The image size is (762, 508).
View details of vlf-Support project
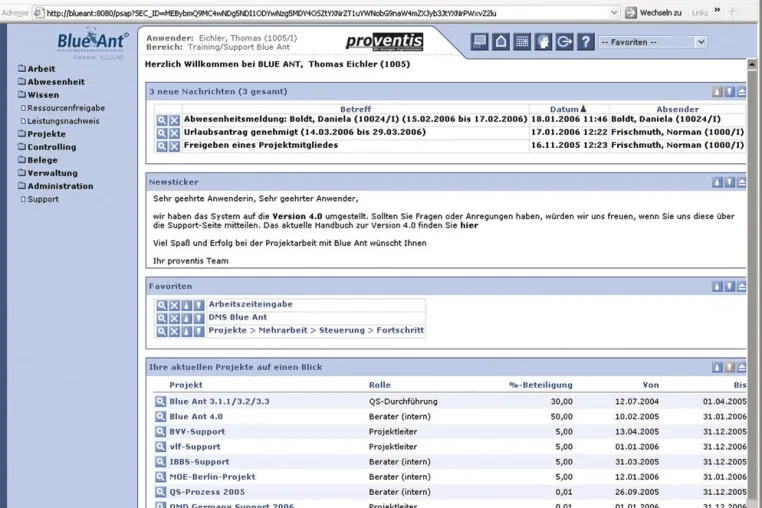point(160,447)
